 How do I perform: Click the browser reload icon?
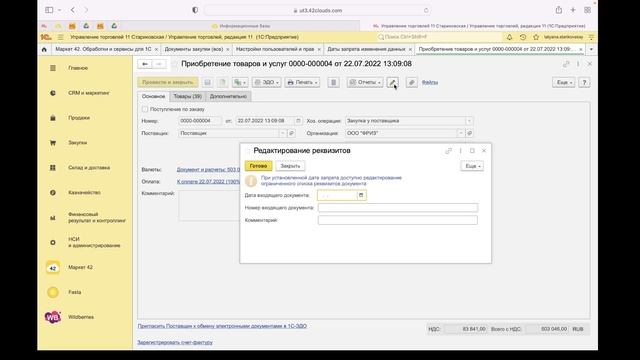426,11
